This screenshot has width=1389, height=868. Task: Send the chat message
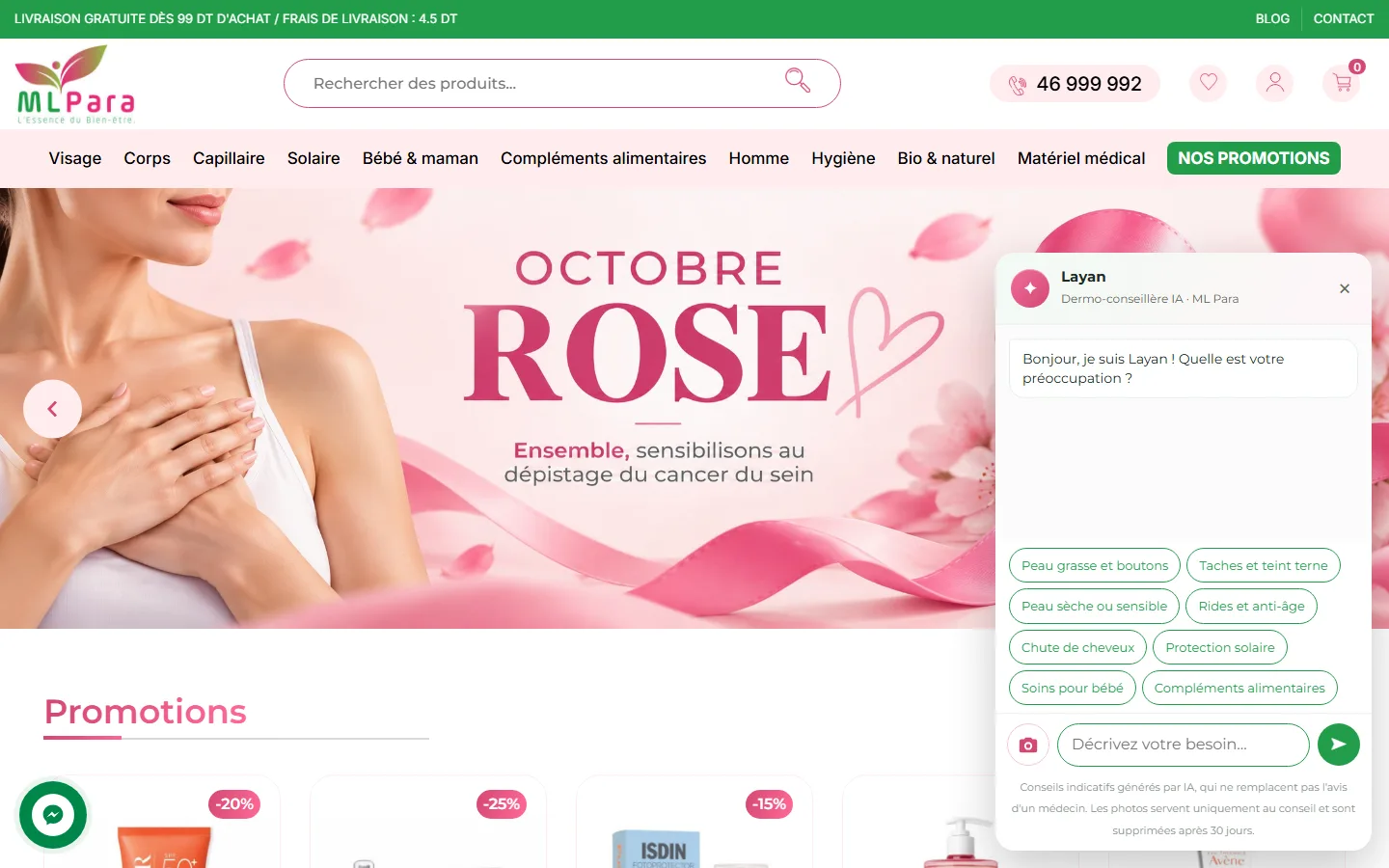coord(1339,745)
